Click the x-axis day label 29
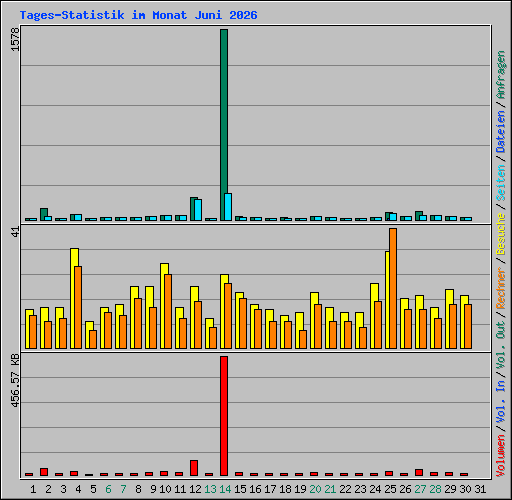 pyautogui.click(x=450, y=489)
